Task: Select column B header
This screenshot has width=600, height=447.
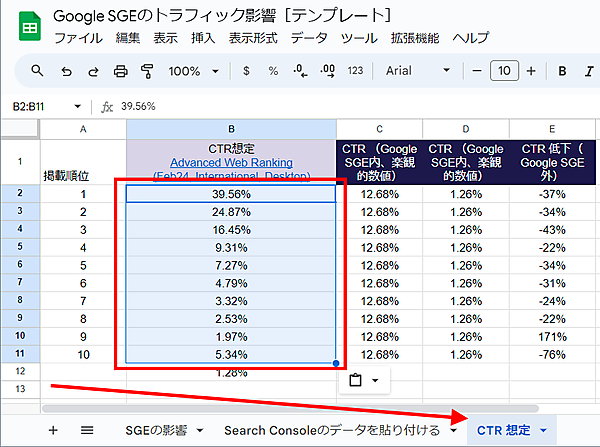Action: coord(232,129)
